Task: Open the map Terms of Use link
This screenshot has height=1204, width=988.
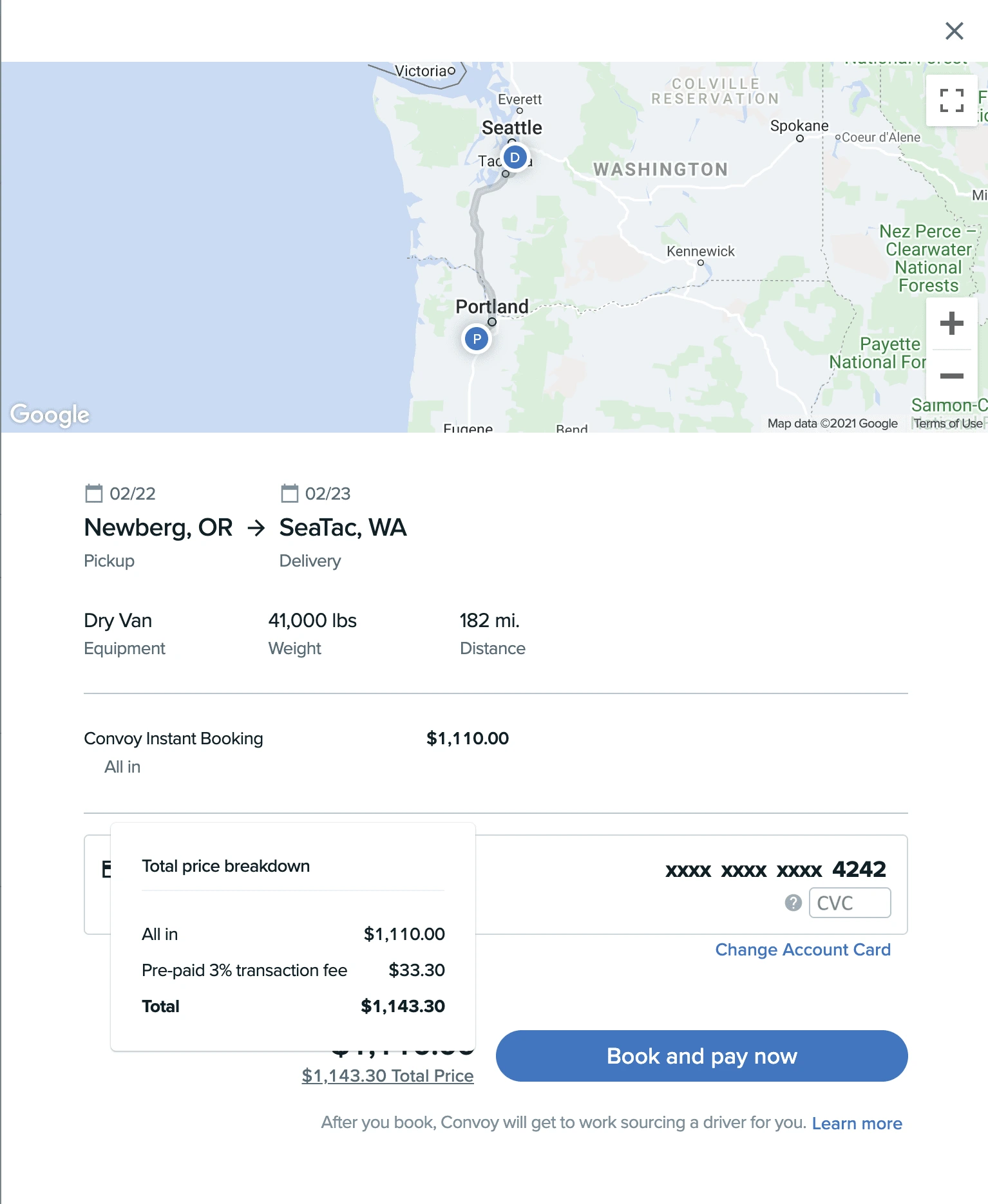Action: coord(948,423)
